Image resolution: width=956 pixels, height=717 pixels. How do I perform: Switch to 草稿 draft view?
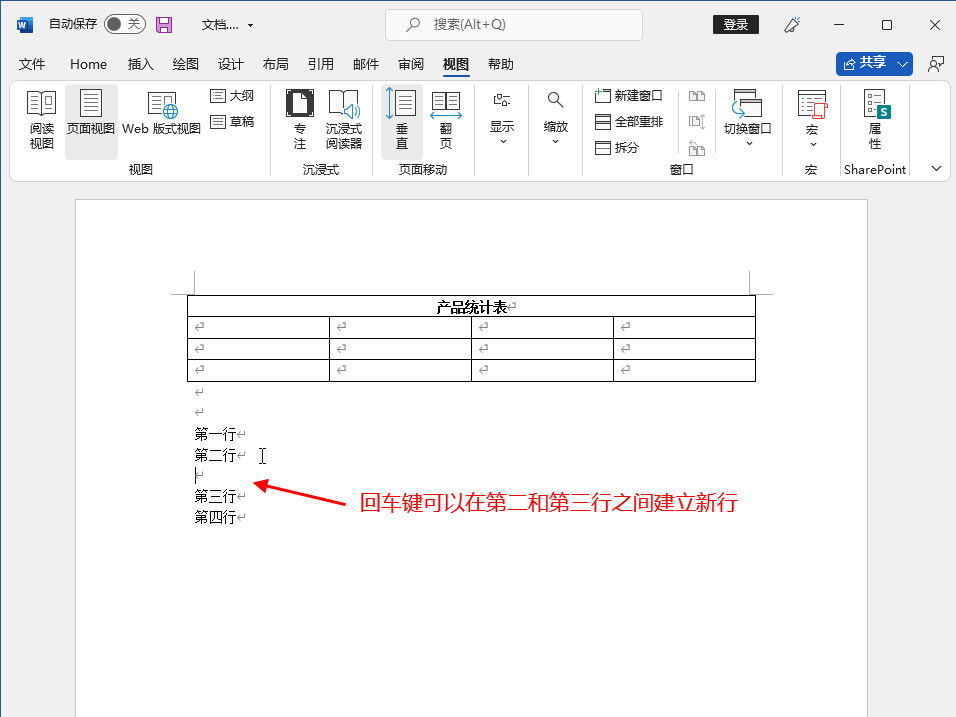[x=232, y=122]
